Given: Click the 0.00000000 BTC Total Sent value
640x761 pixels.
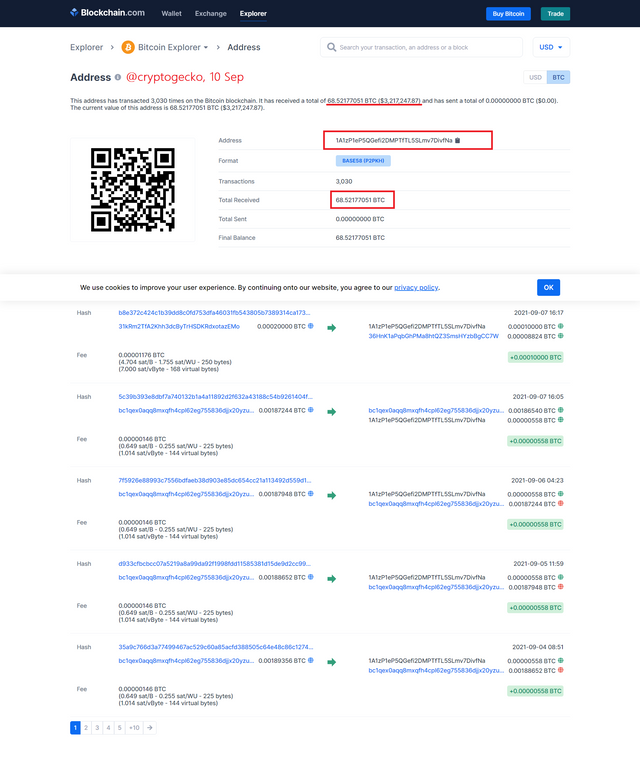Looking at the screenshot, I should tap(360, 219).
